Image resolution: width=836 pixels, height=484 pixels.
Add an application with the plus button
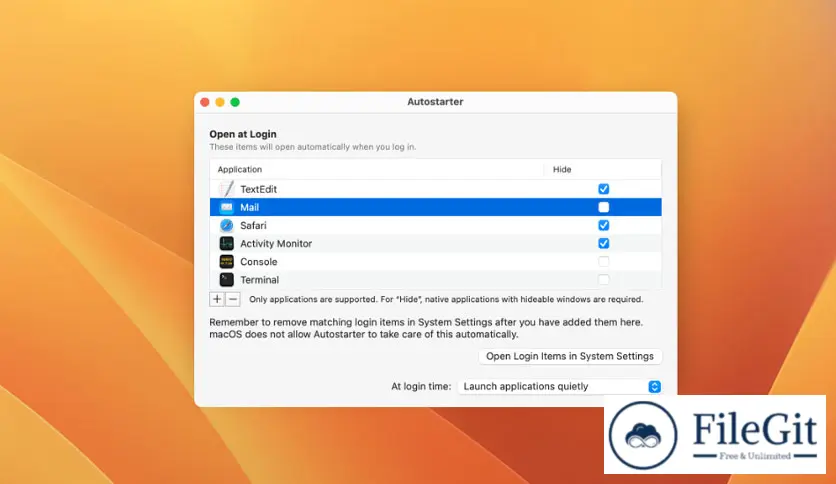click(x=217, y=299)
